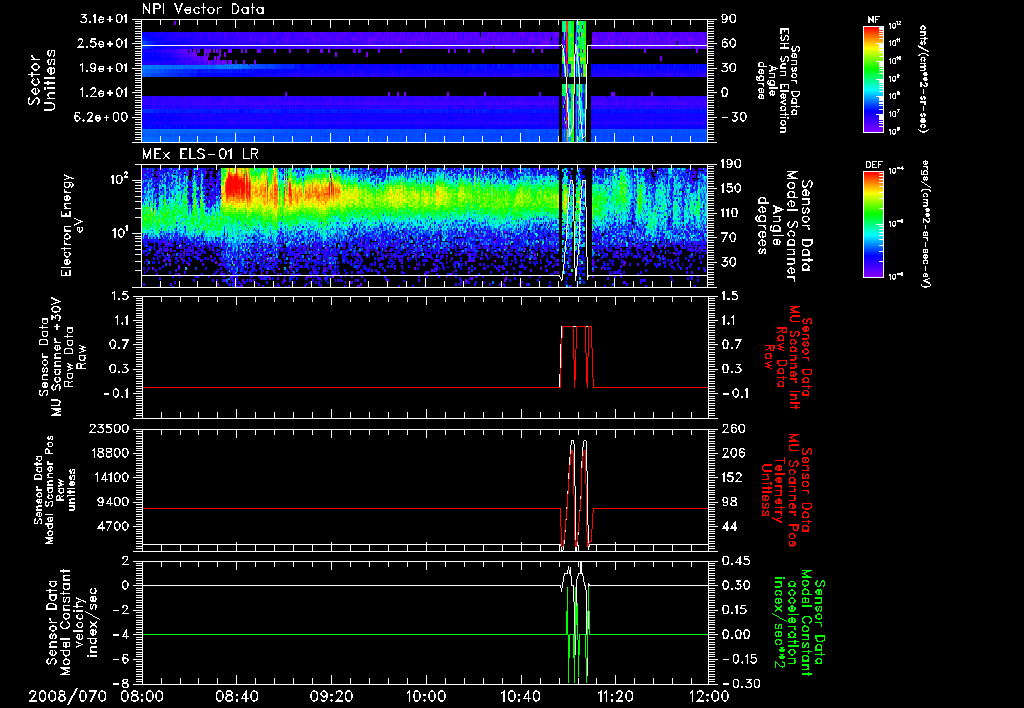Click the "190" scanner angle tick
Viewport: 1024px width, 708px height.
tap(731, 164)
